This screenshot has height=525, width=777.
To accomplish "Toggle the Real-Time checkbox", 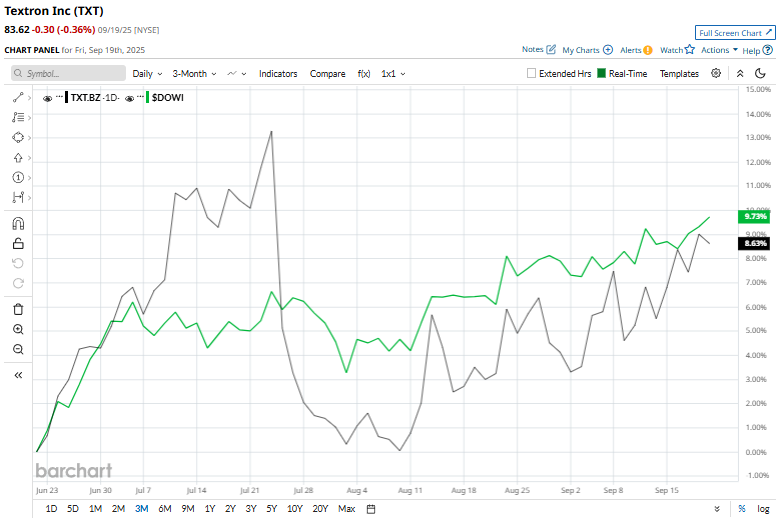I will pos(602,73).
